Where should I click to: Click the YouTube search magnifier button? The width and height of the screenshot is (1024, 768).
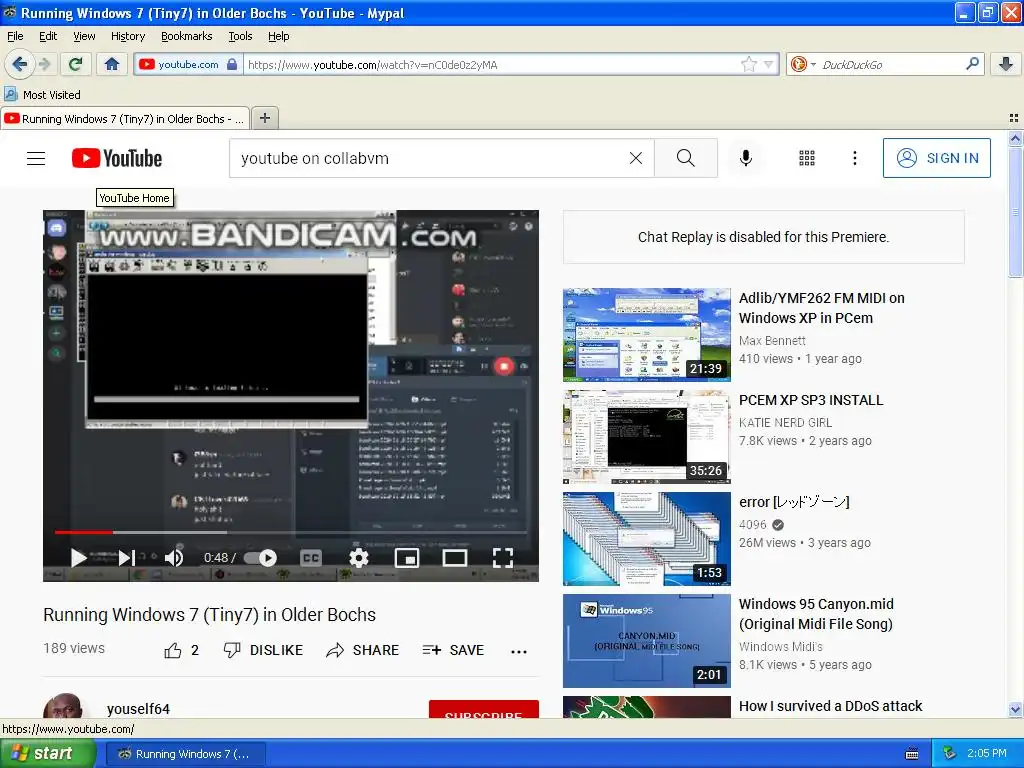coord(686,158)
